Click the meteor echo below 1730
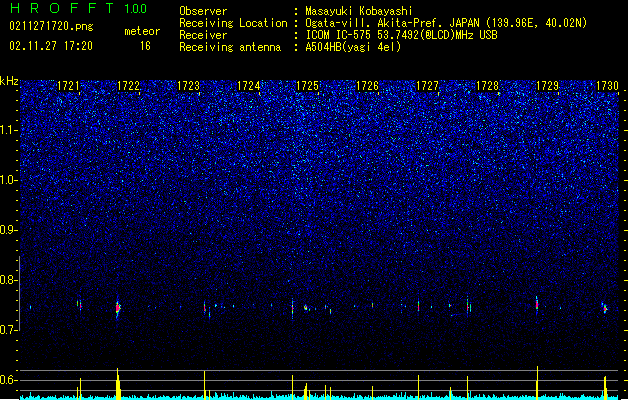The height and width of the screenshot is (400, 629). tap(605, 308)
